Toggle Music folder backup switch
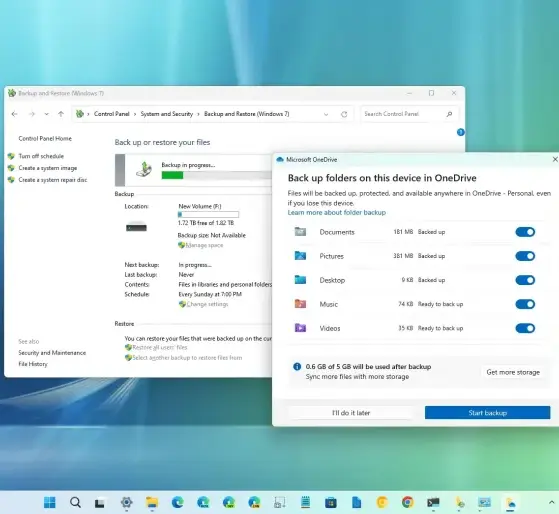The width and height of the screenshot is (559, 514). [x=525, y=304]
